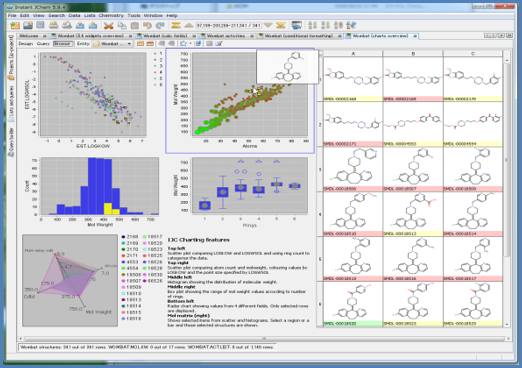Go to the last row icon
The height and width of the screenshot is (368, 522).
[x=281, y=25]
